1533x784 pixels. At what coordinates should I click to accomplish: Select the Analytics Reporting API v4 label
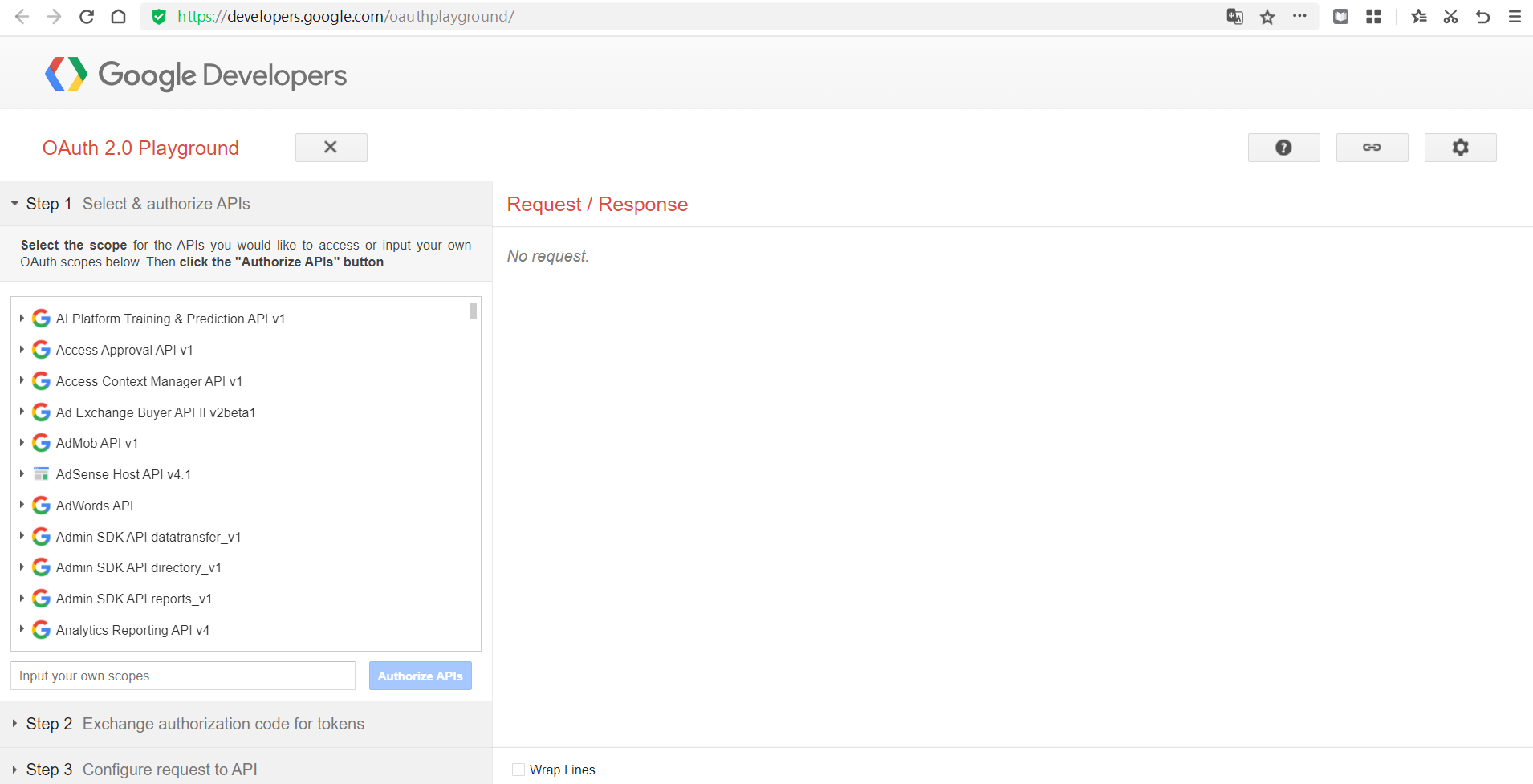click(132, 630)
